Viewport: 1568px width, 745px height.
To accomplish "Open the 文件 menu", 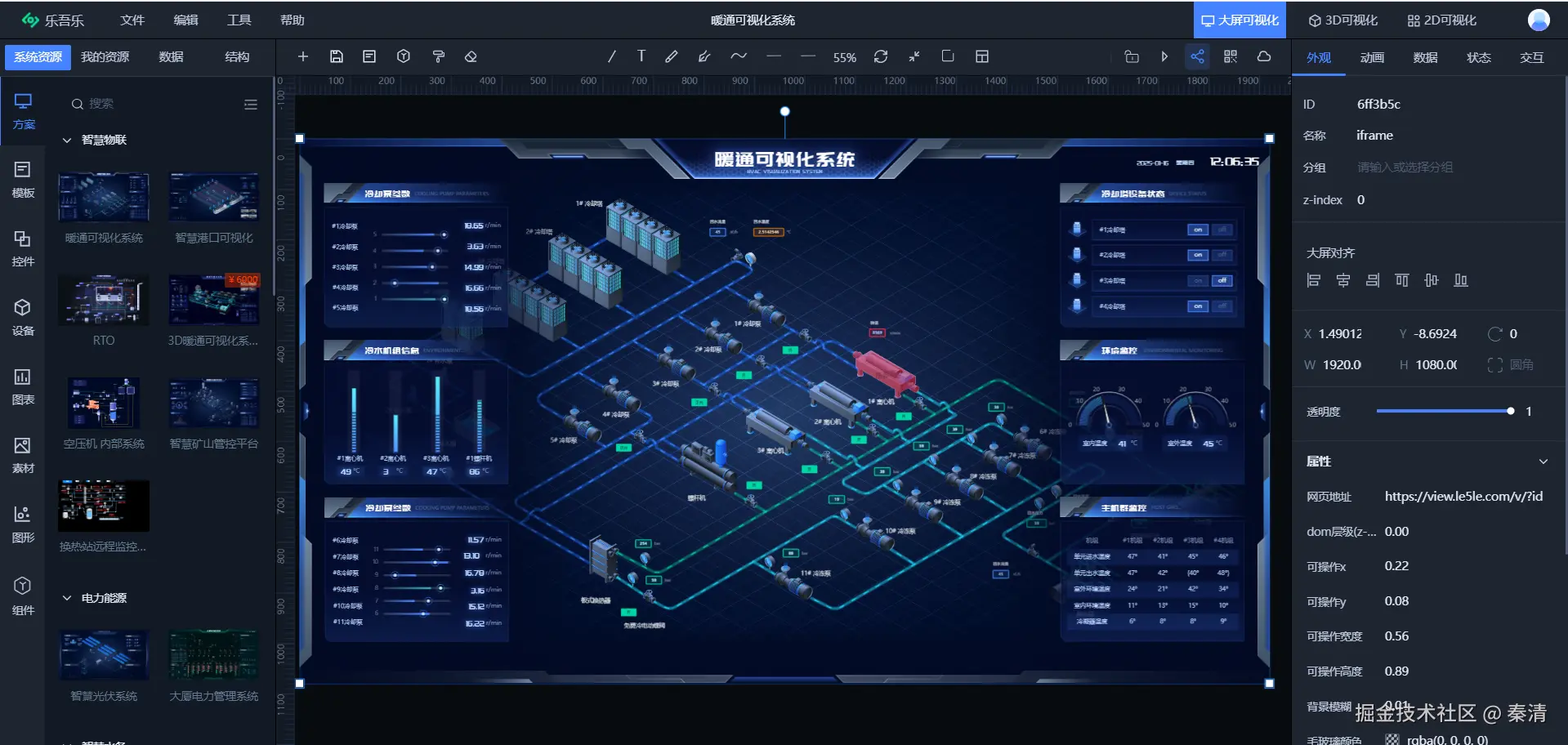I will 132,20.
